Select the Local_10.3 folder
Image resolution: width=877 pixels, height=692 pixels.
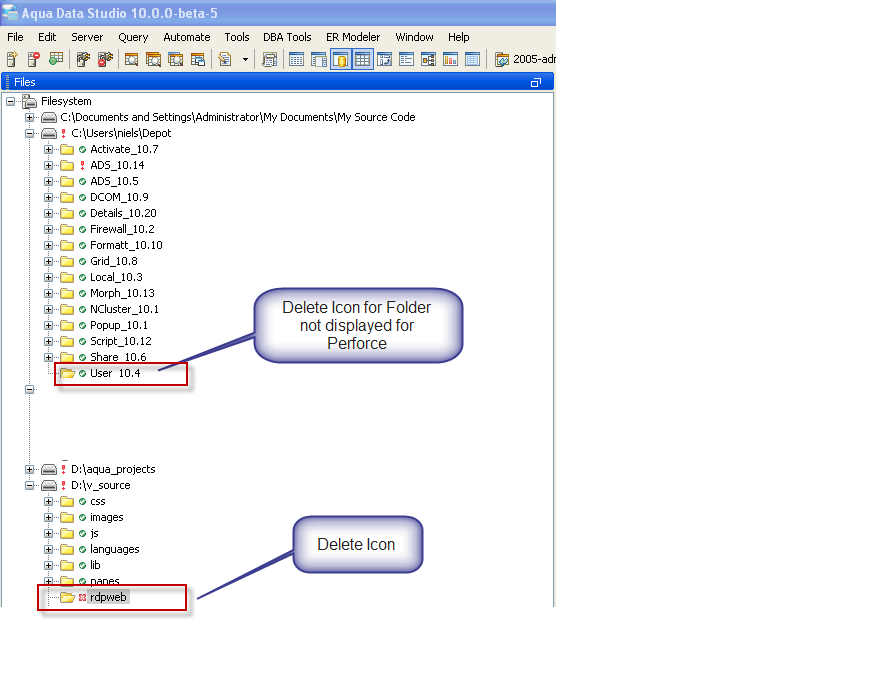pos(116,277)
